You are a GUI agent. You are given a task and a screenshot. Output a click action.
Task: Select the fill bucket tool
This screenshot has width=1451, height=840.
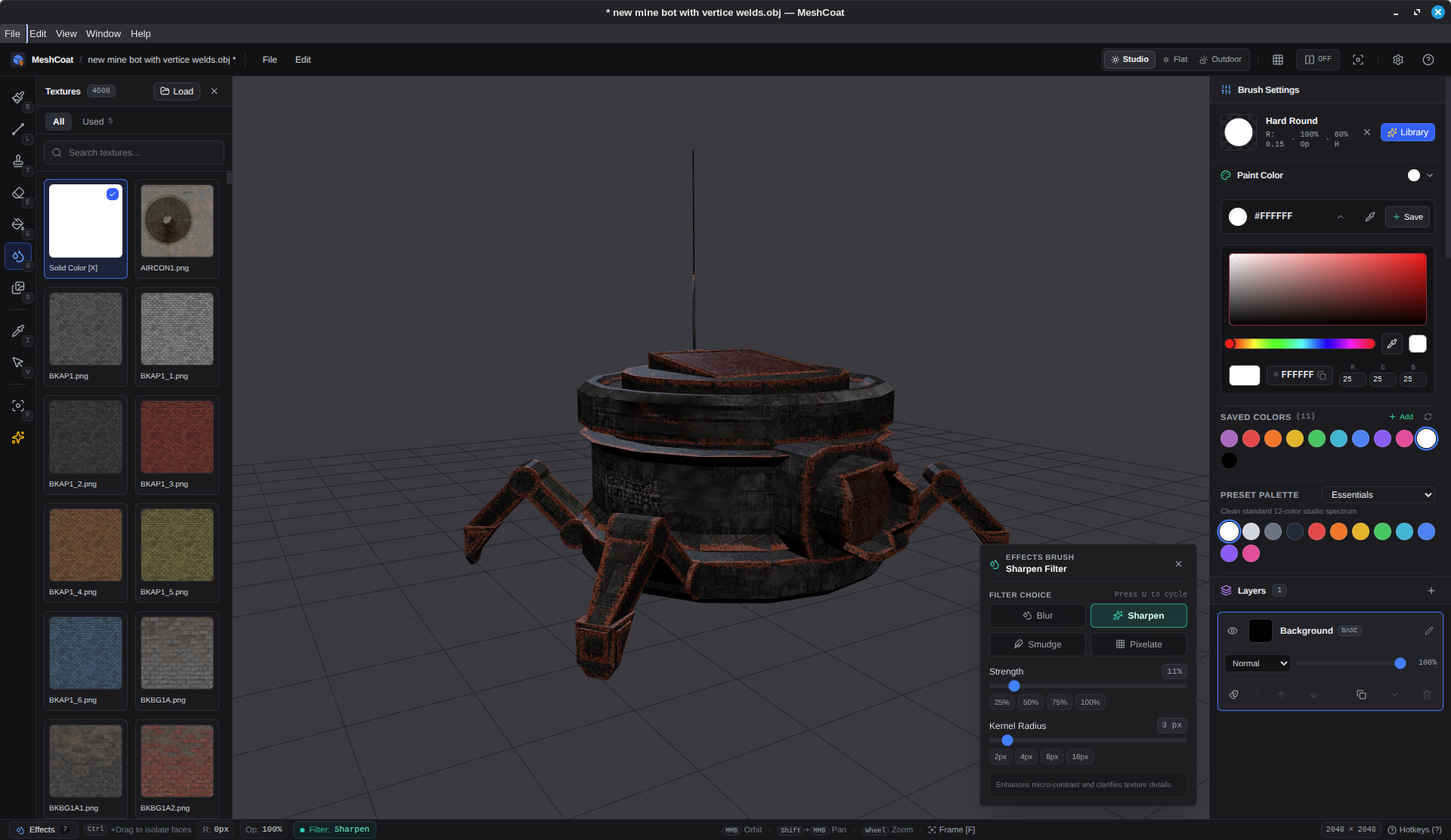[x=18, y=224]
